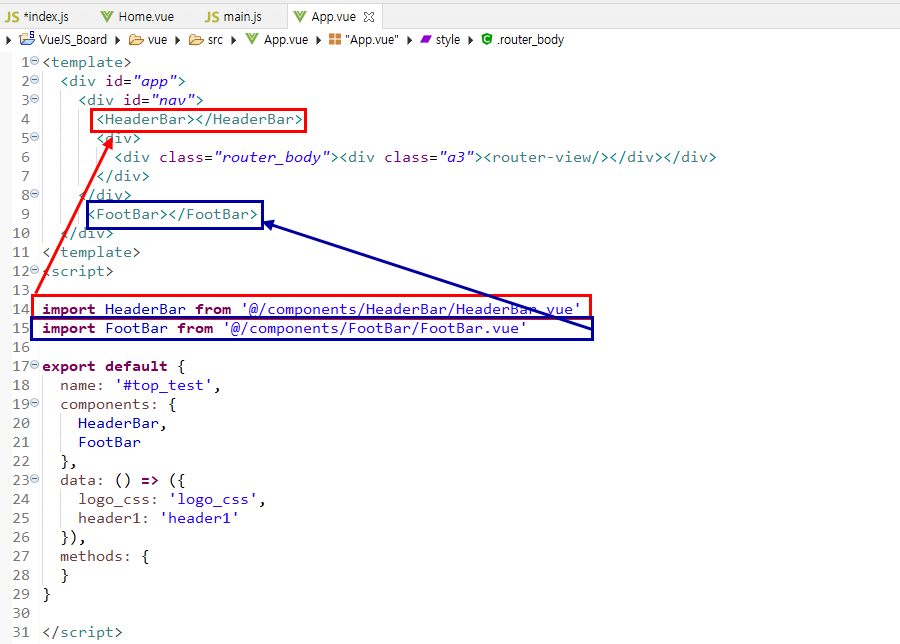Click line number 16 in the gutter
This screenshot has height=644, width=900.
pos(21,348)
